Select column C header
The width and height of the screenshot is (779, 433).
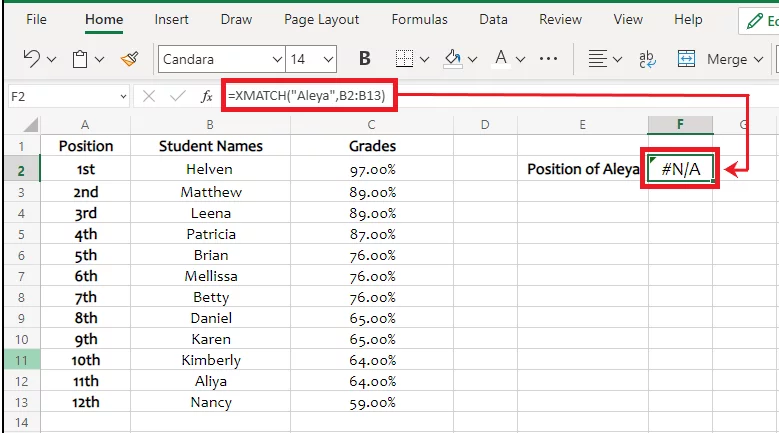pos(372,125)
